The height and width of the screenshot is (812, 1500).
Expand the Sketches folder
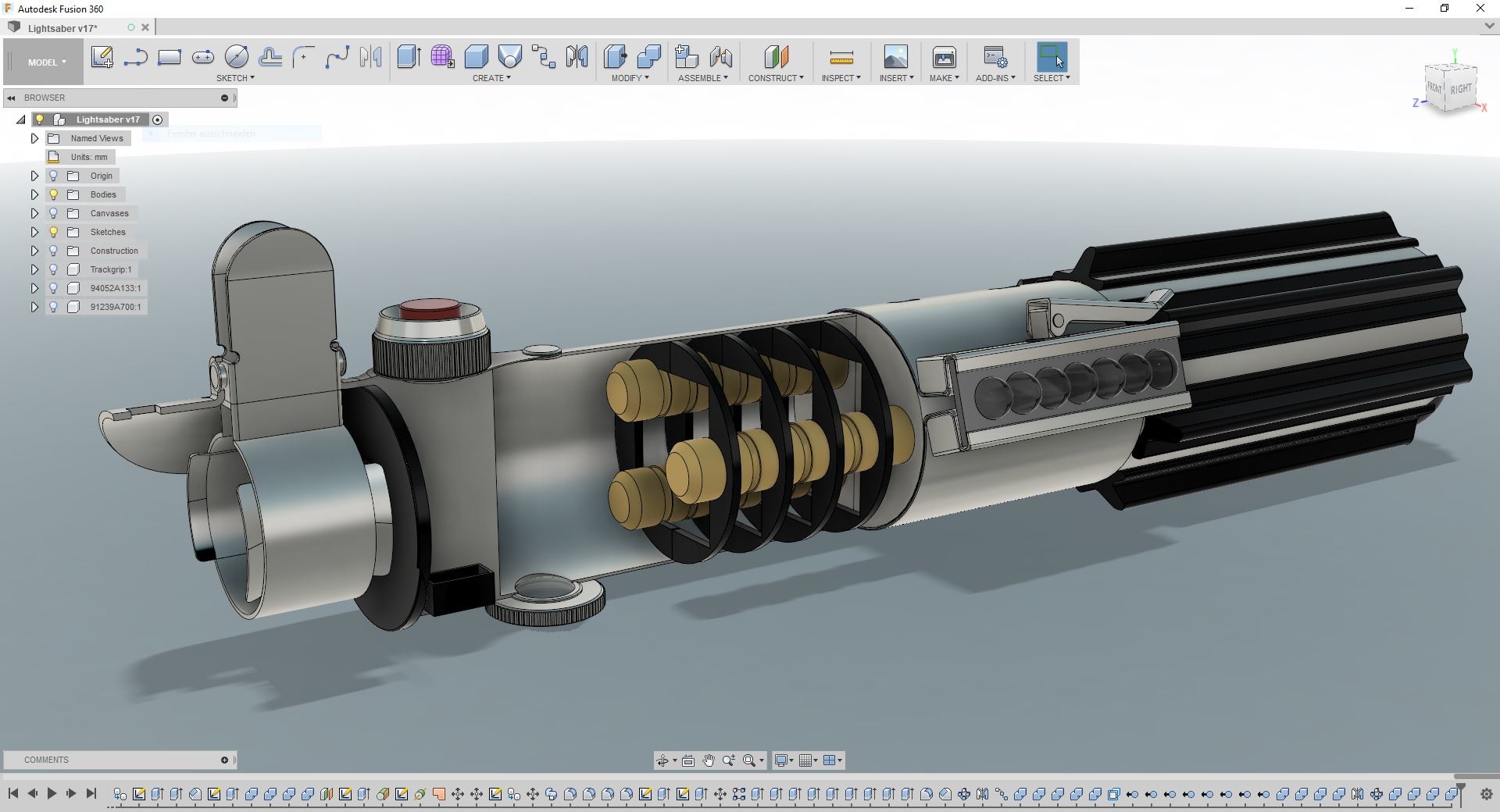pos(34,232)
